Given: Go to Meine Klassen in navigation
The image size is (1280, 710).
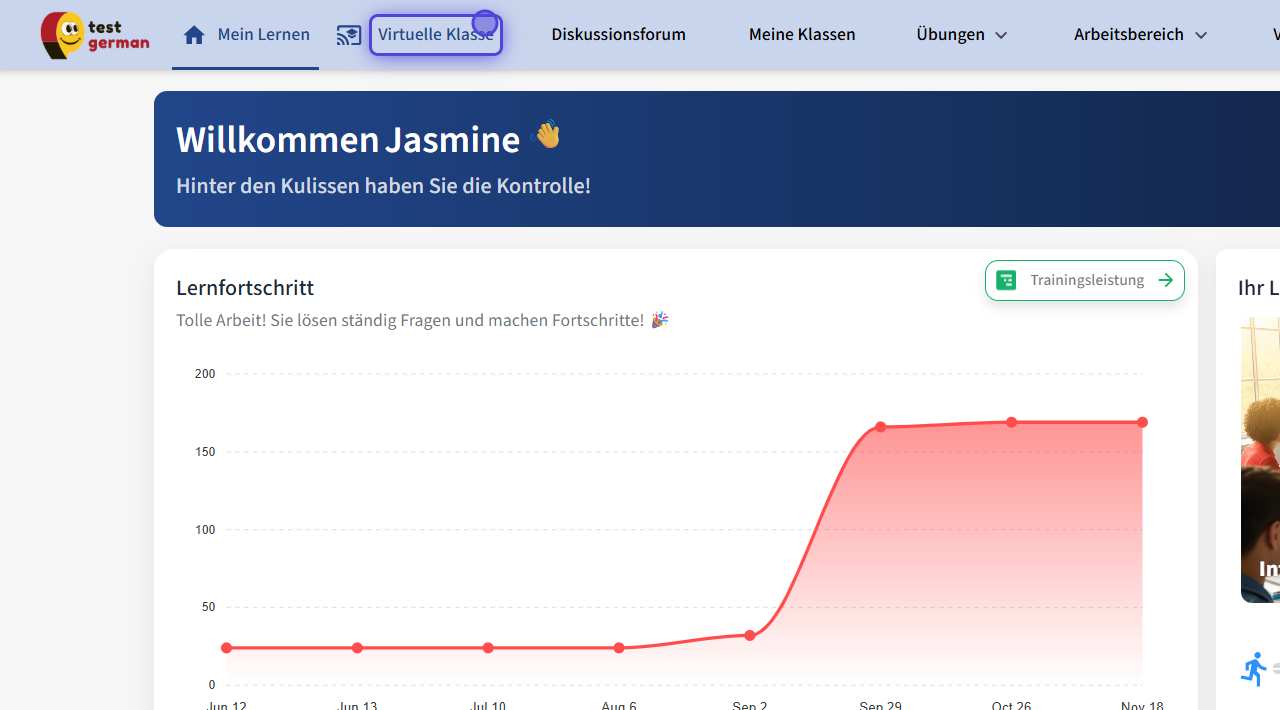Looking at the screenshot, I should [801, 35].
